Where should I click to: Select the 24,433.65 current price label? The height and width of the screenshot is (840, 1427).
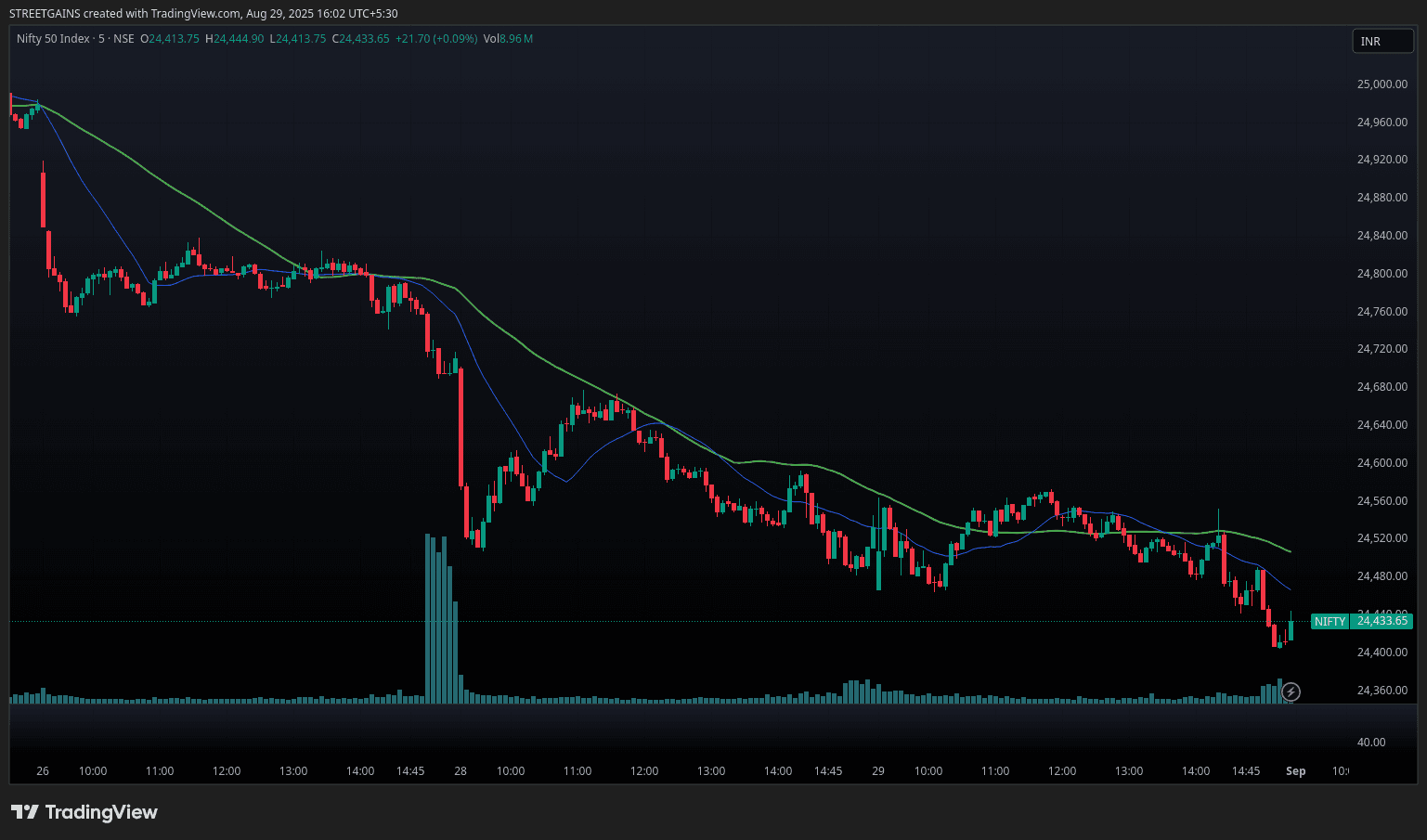coord(1382,621)
